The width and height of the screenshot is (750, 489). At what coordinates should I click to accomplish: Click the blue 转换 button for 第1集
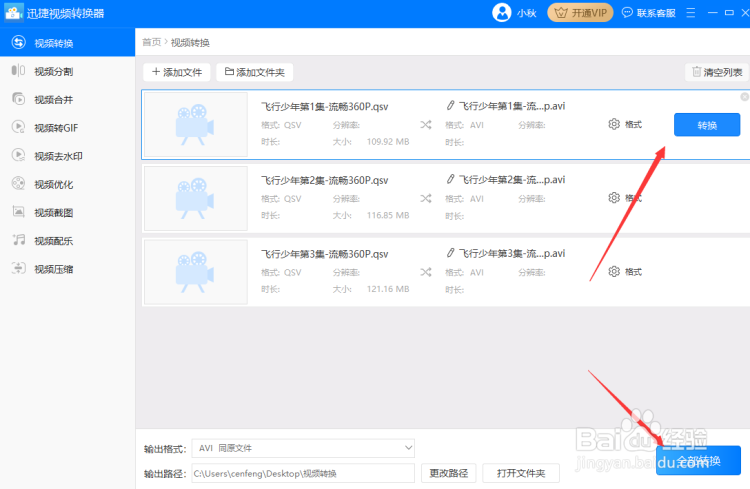tap(706, 125)
